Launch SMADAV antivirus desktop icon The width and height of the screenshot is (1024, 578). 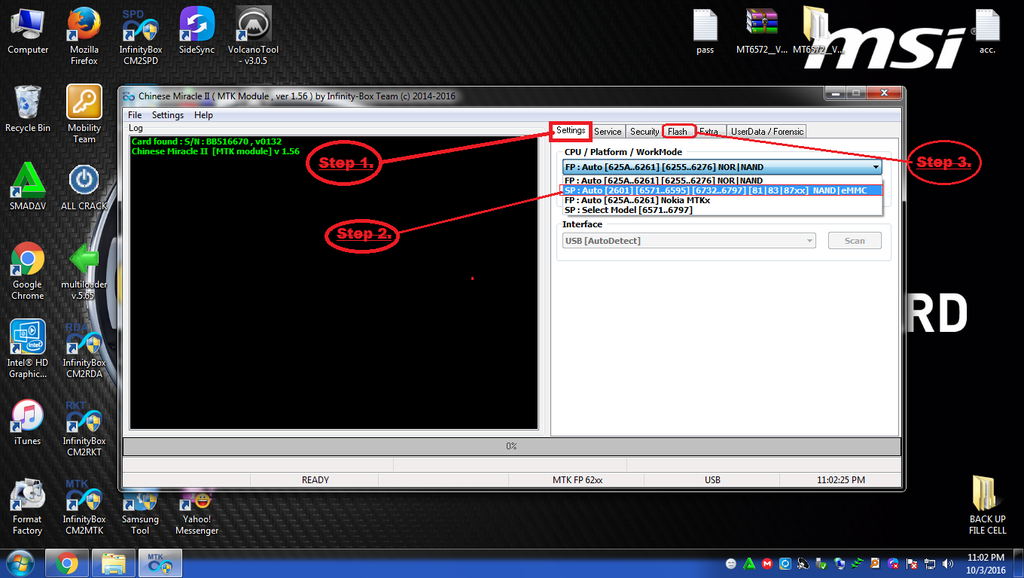tap(28, 181)
